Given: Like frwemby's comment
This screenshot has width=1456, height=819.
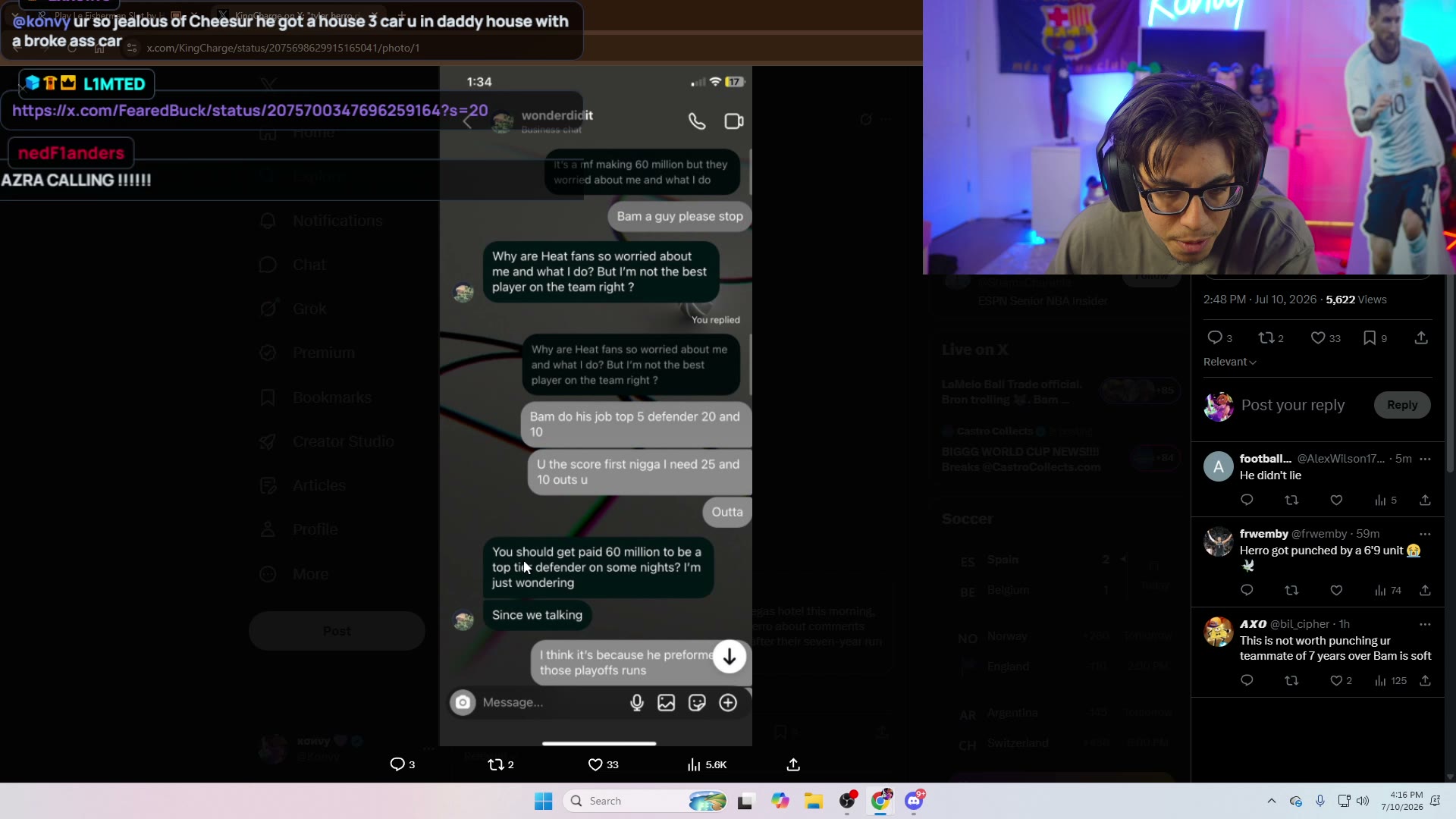Looking at the screenshot, I should pos(1336,591).
